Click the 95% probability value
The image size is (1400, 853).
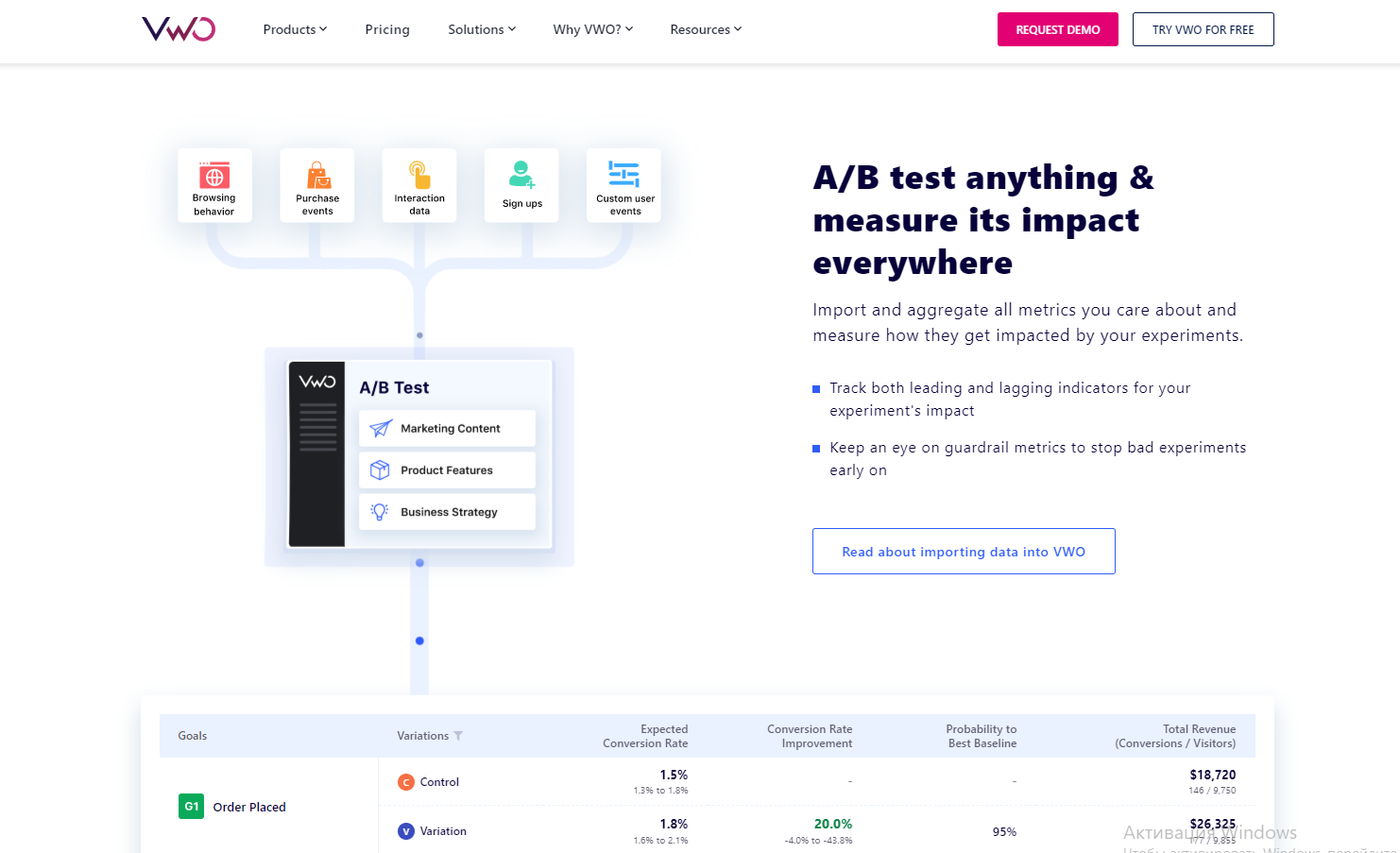point(1004,831)
